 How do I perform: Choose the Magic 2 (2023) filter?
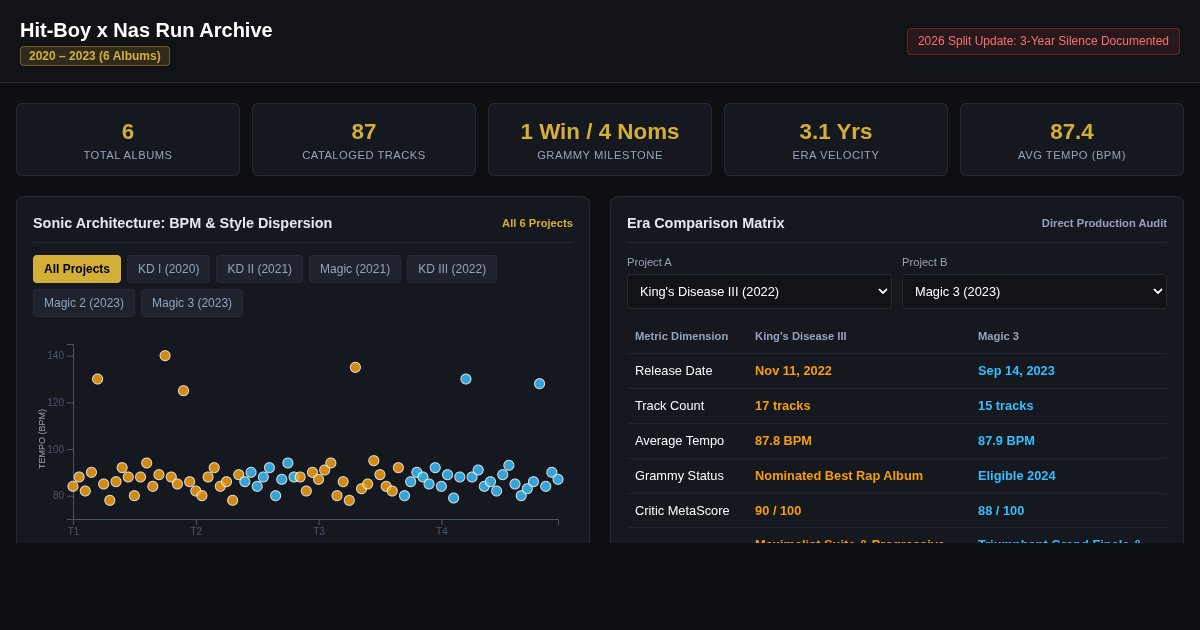tap(84, 303)
